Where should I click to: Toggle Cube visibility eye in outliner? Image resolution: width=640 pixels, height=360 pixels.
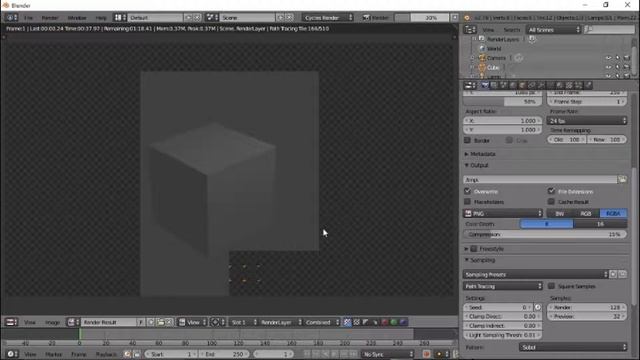tap(608, 67)
